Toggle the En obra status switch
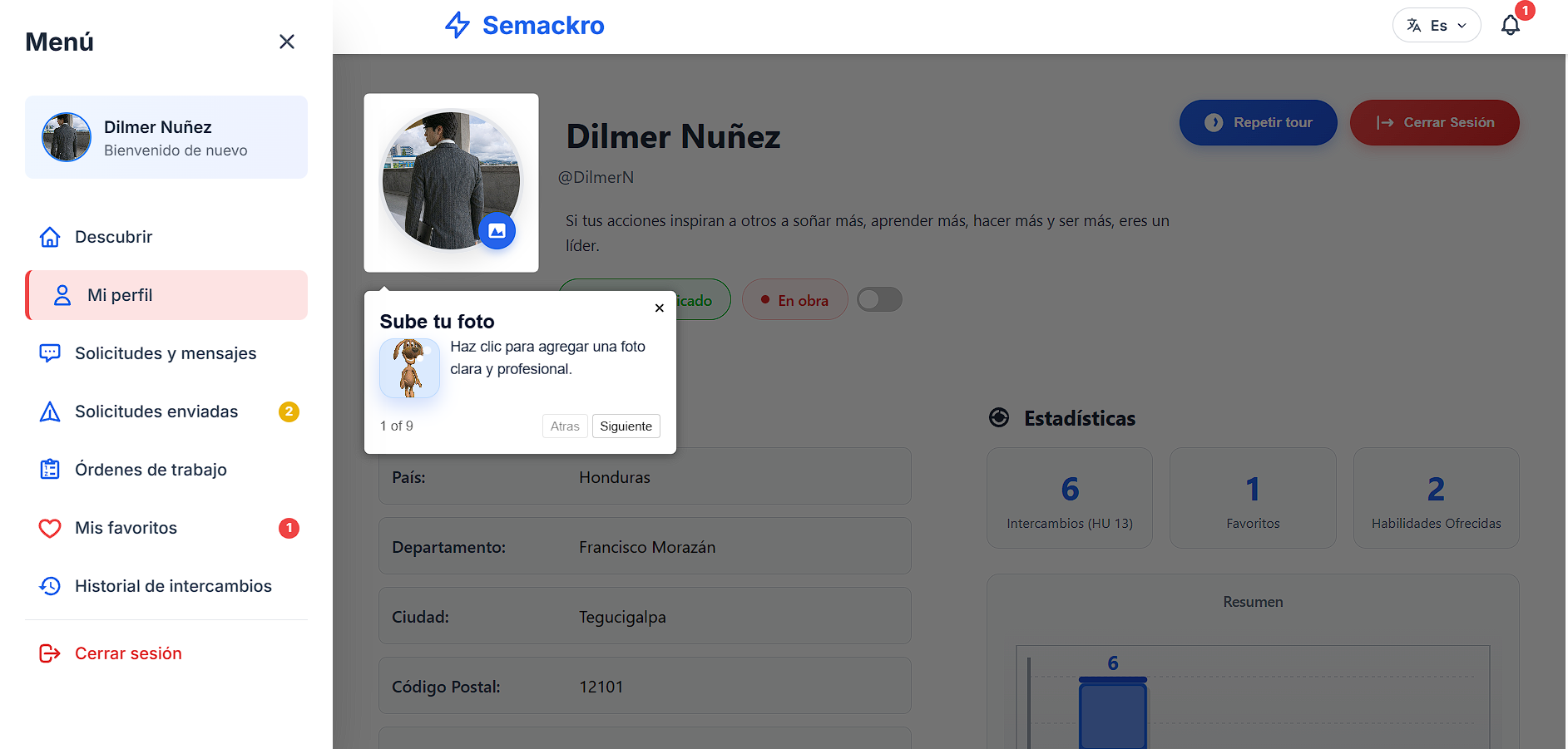The image size is (1568, 749). (x=879, y=299)
